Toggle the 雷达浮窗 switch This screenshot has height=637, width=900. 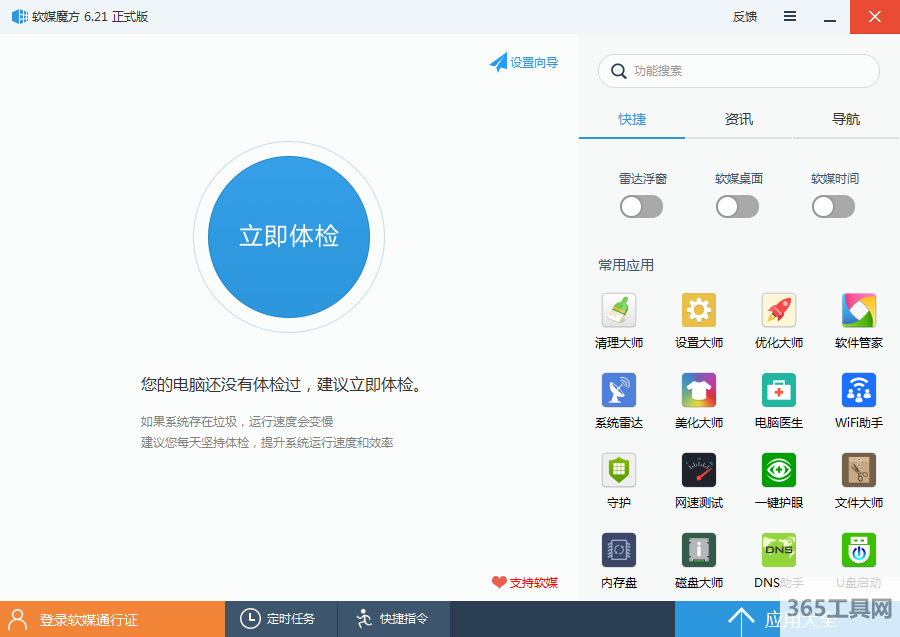click(x=641, y=207)
